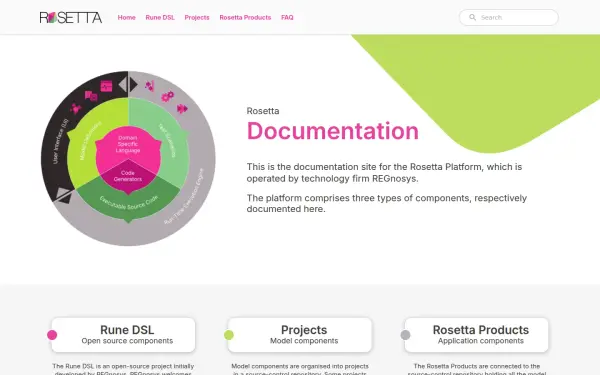Open the Rosetta Products application components card
Image resolution: width=600 pixels, height=375 pixels.
pos(476,335)
